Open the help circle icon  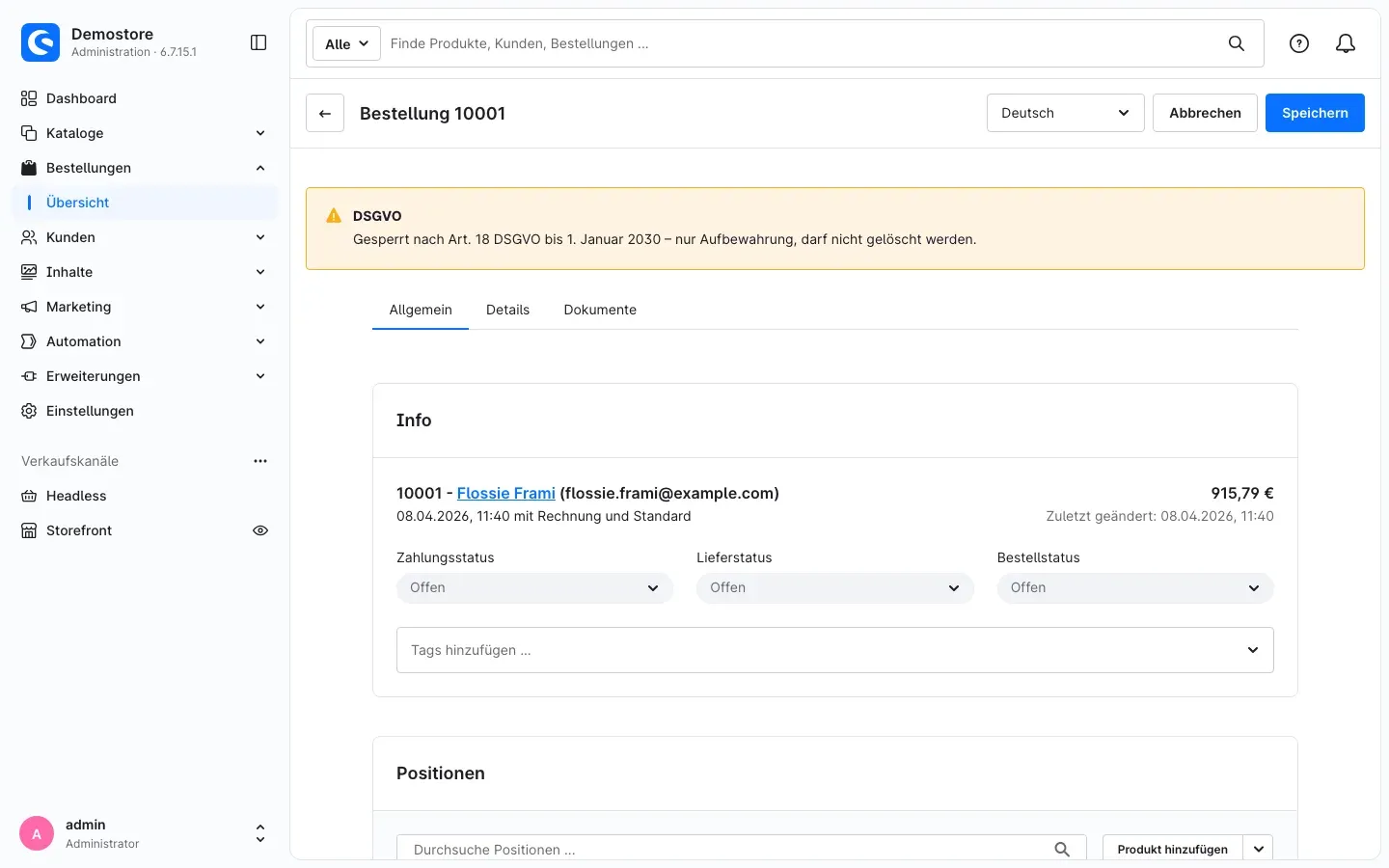point(1299,43)
